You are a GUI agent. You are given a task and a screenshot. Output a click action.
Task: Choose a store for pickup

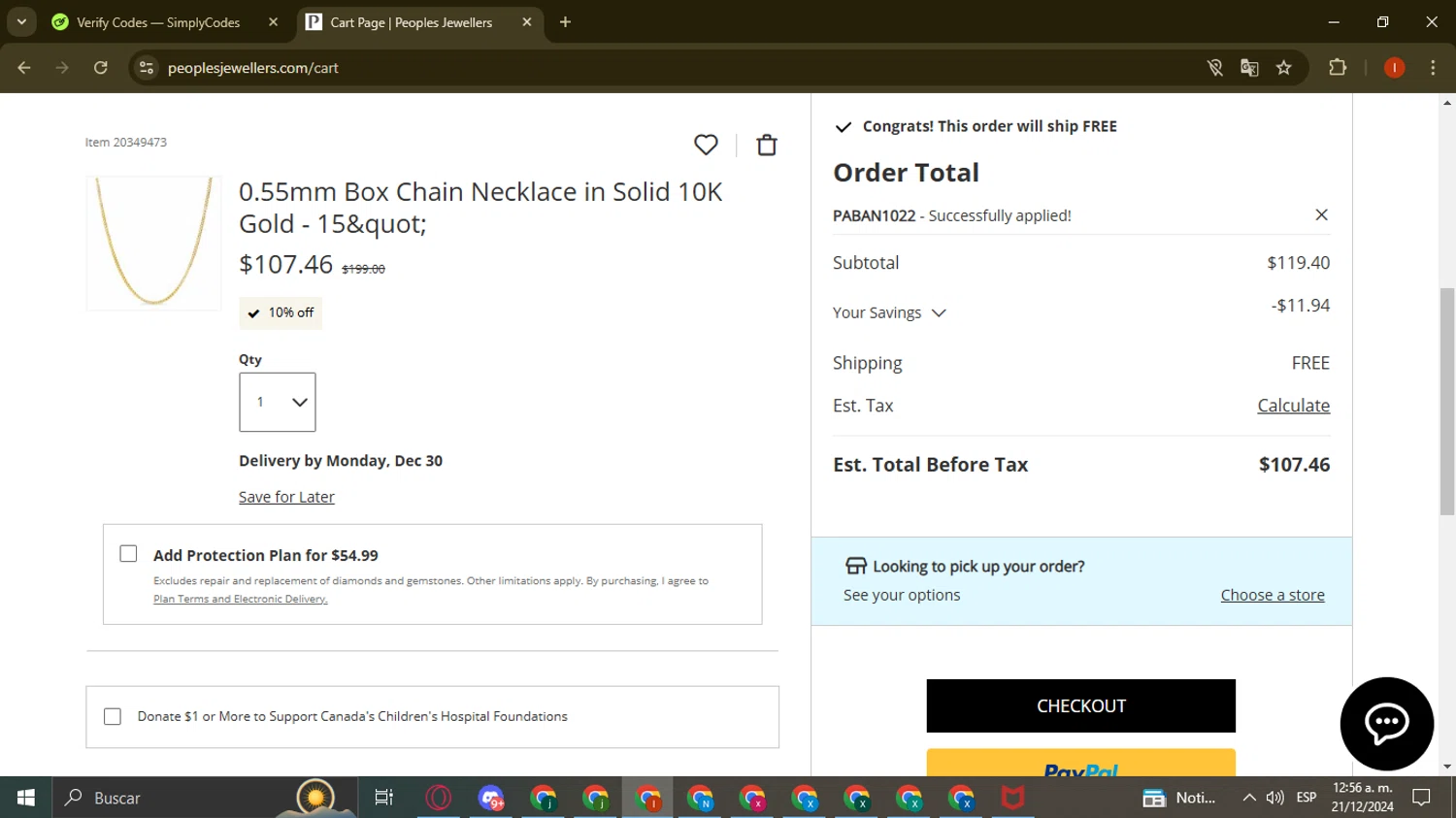click(x=1273, y=595)
